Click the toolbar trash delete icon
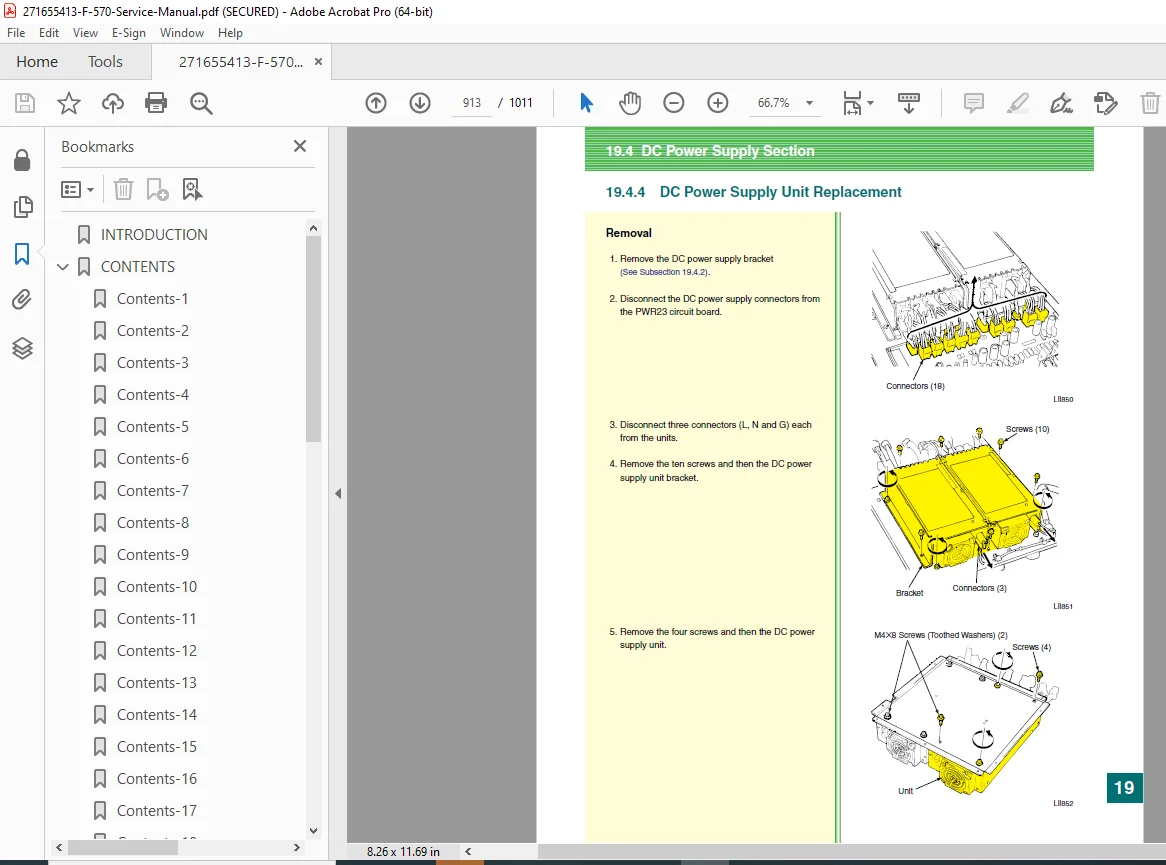The width and height of the screenshot is (1166, 865). tap(1150, 103)
